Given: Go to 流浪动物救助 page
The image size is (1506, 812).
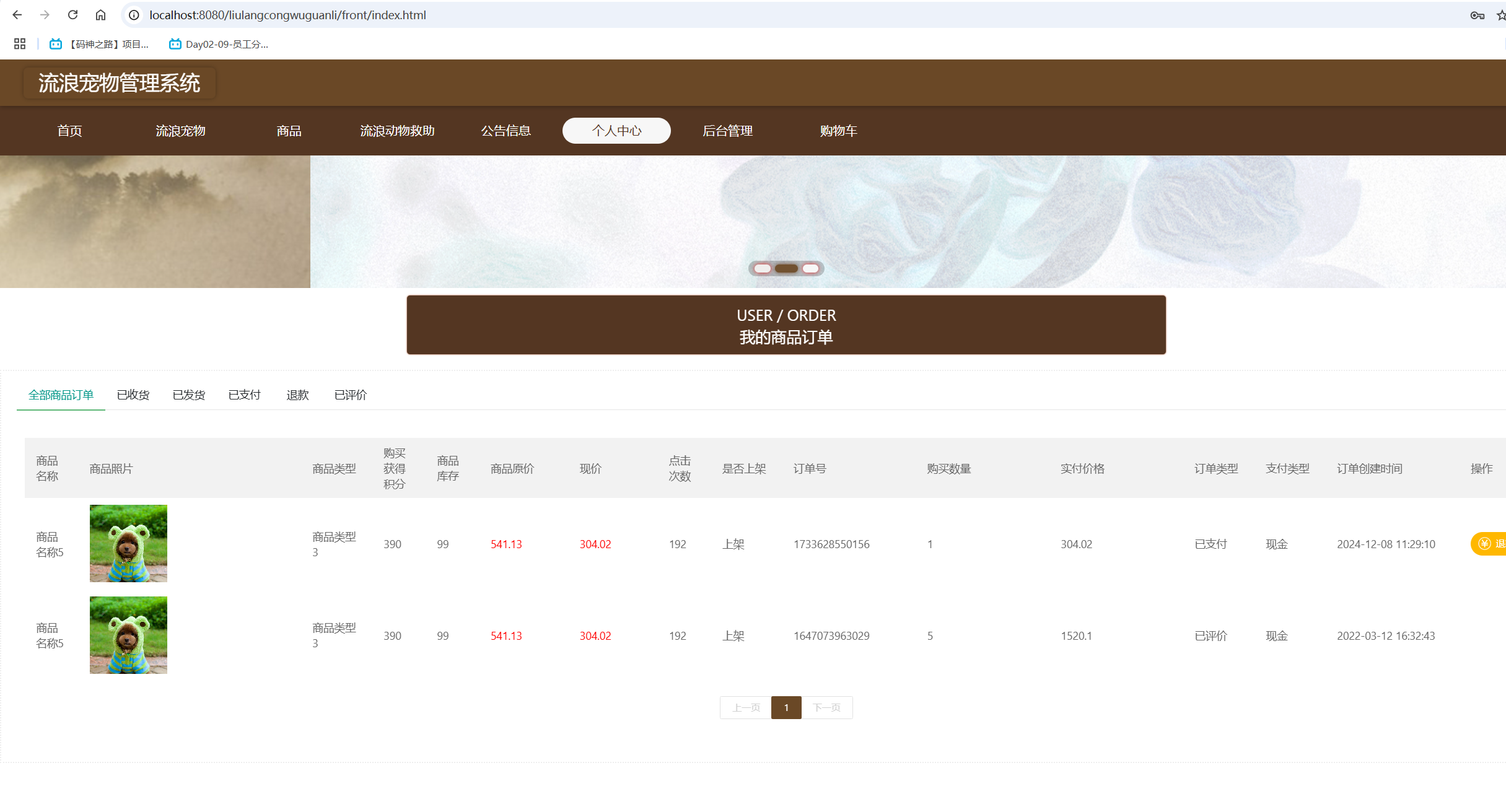Looking at the screenshot, I should point(397,131).
